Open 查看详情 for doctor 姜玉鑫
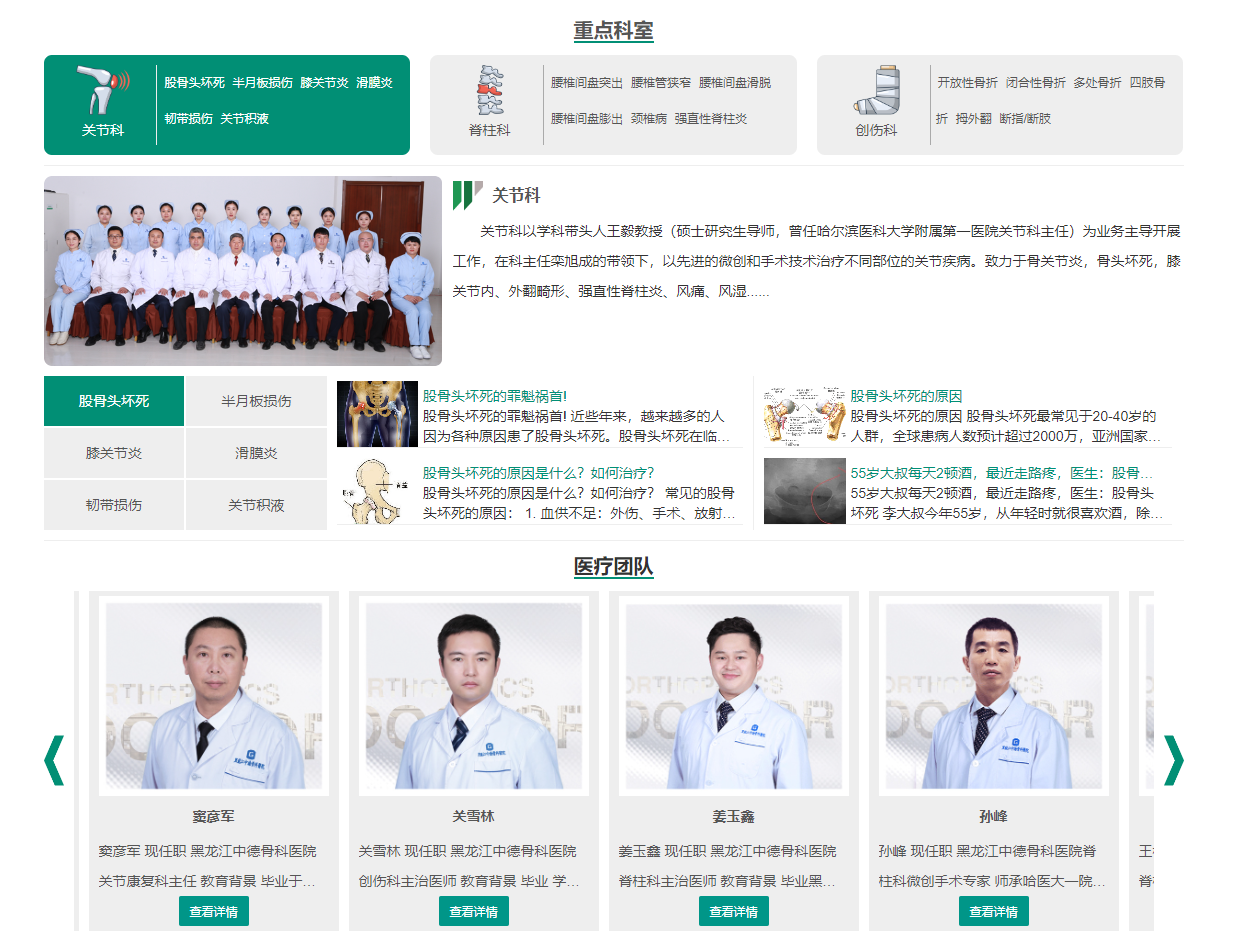Image resolution: width=1241 pixels, height=940 pixels. click(734, 911)
